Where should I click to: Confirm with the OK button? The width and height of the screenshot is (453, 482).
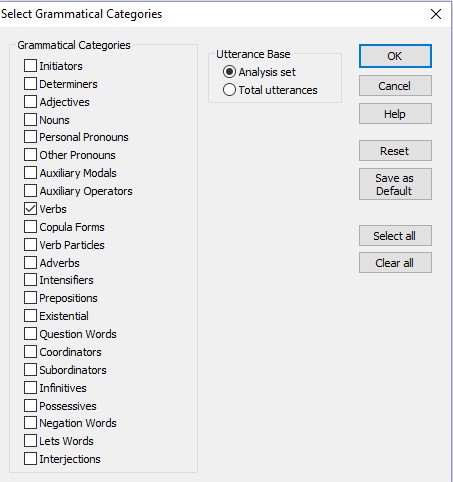point(395,56)
